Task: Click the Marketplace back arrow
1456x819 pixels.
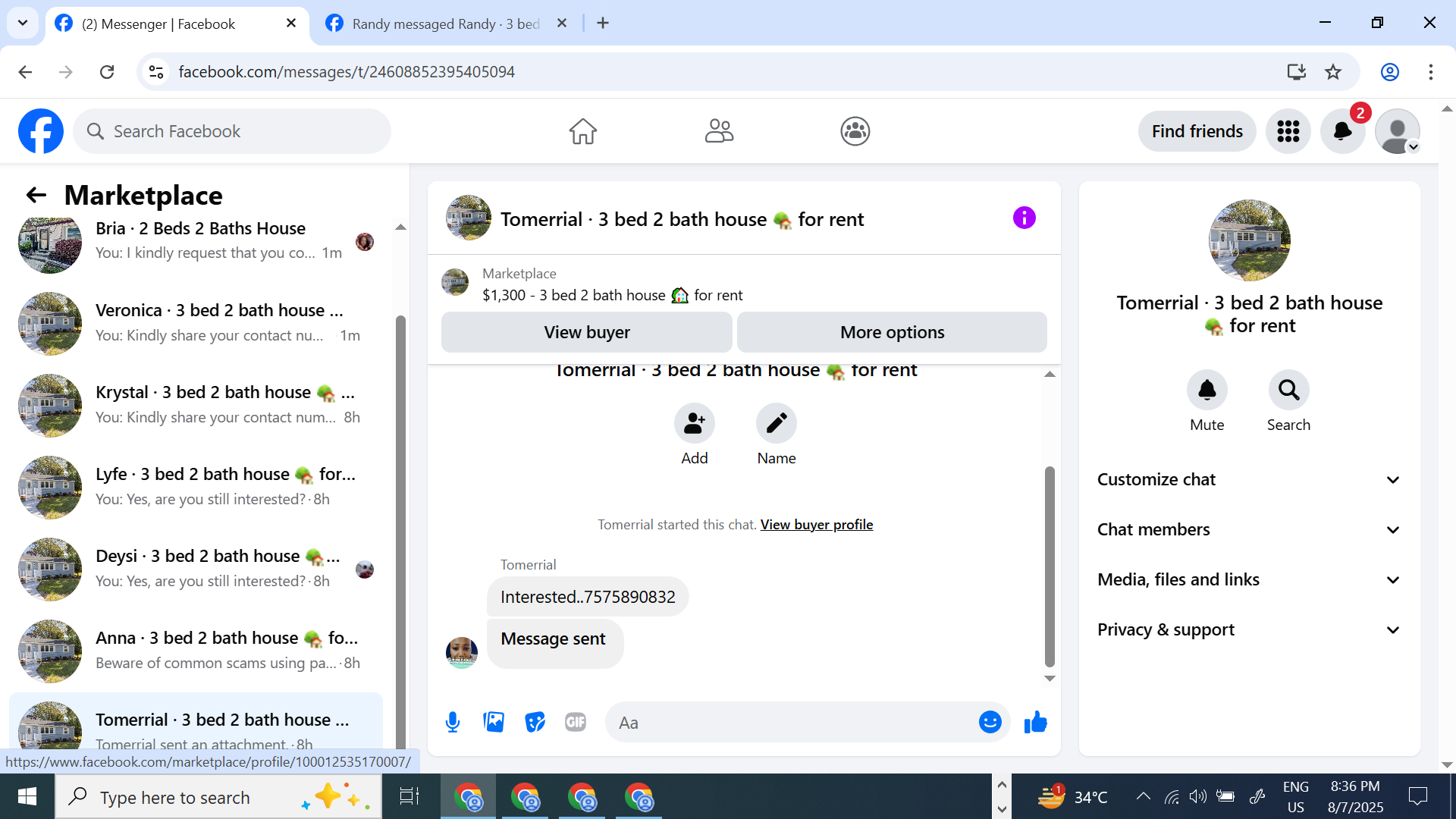Action: tap(36, 196)
